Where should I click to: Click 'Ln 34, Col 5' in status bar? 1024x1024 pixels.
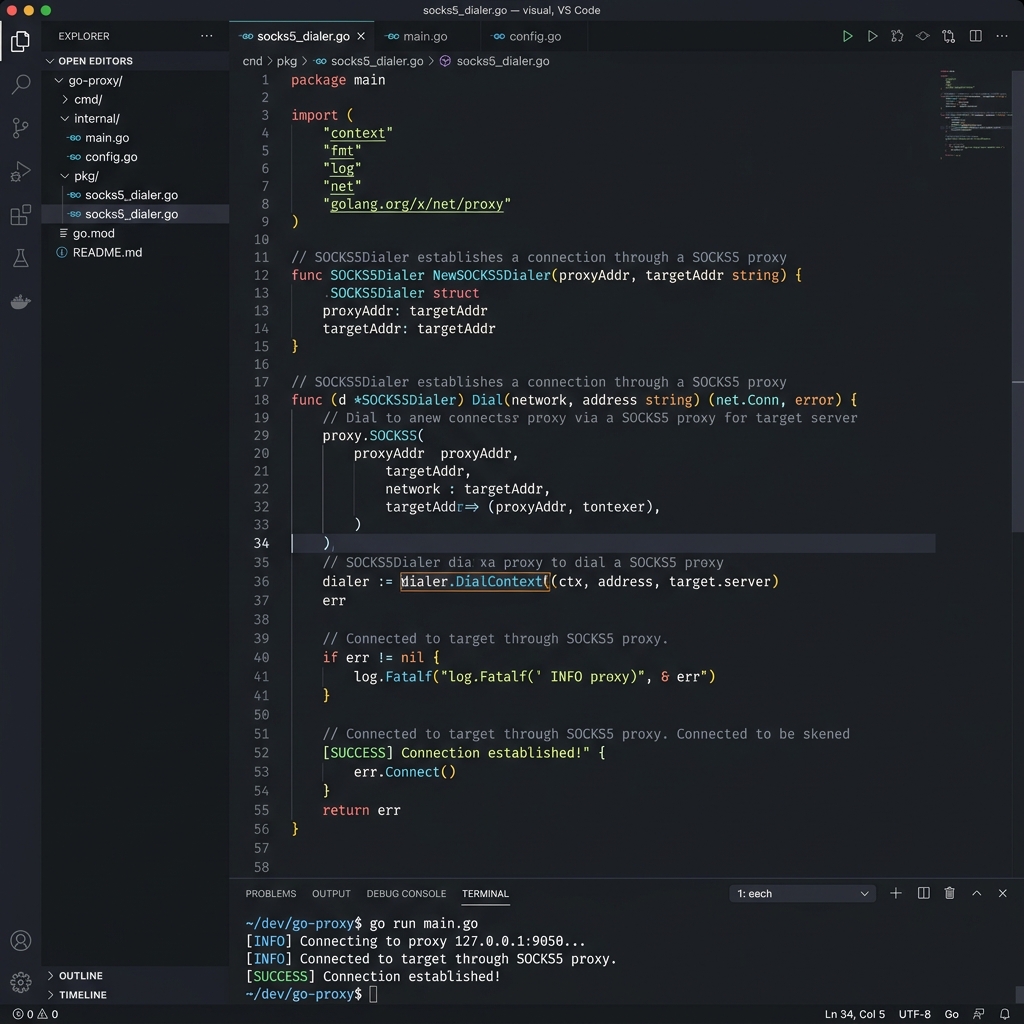[x=854, y=1014]
